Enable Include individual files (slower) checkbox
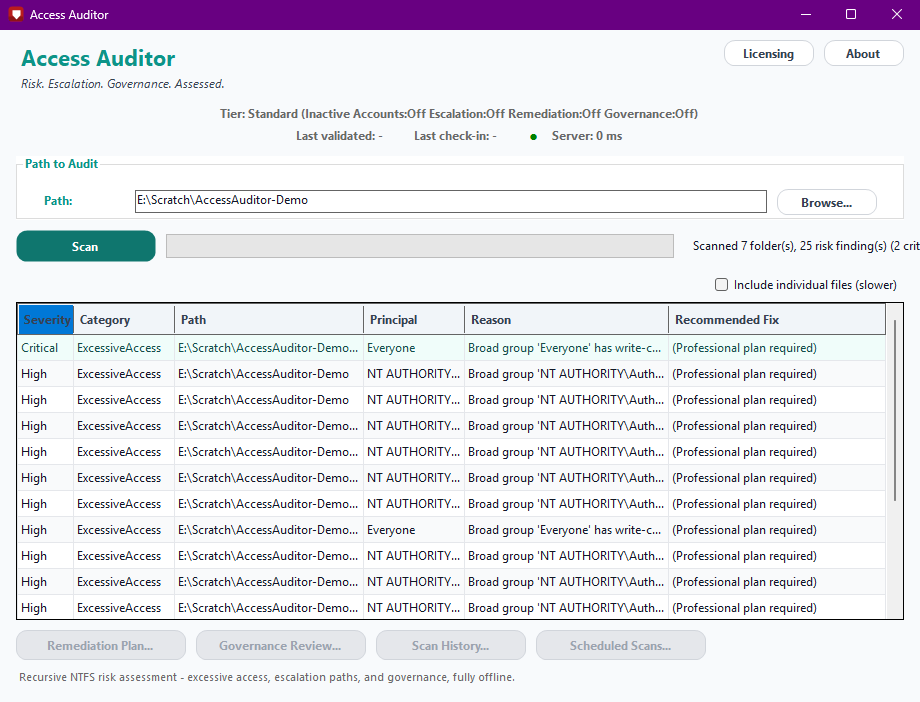The width and height of the screenshot is (920, 702). point(722,285)
